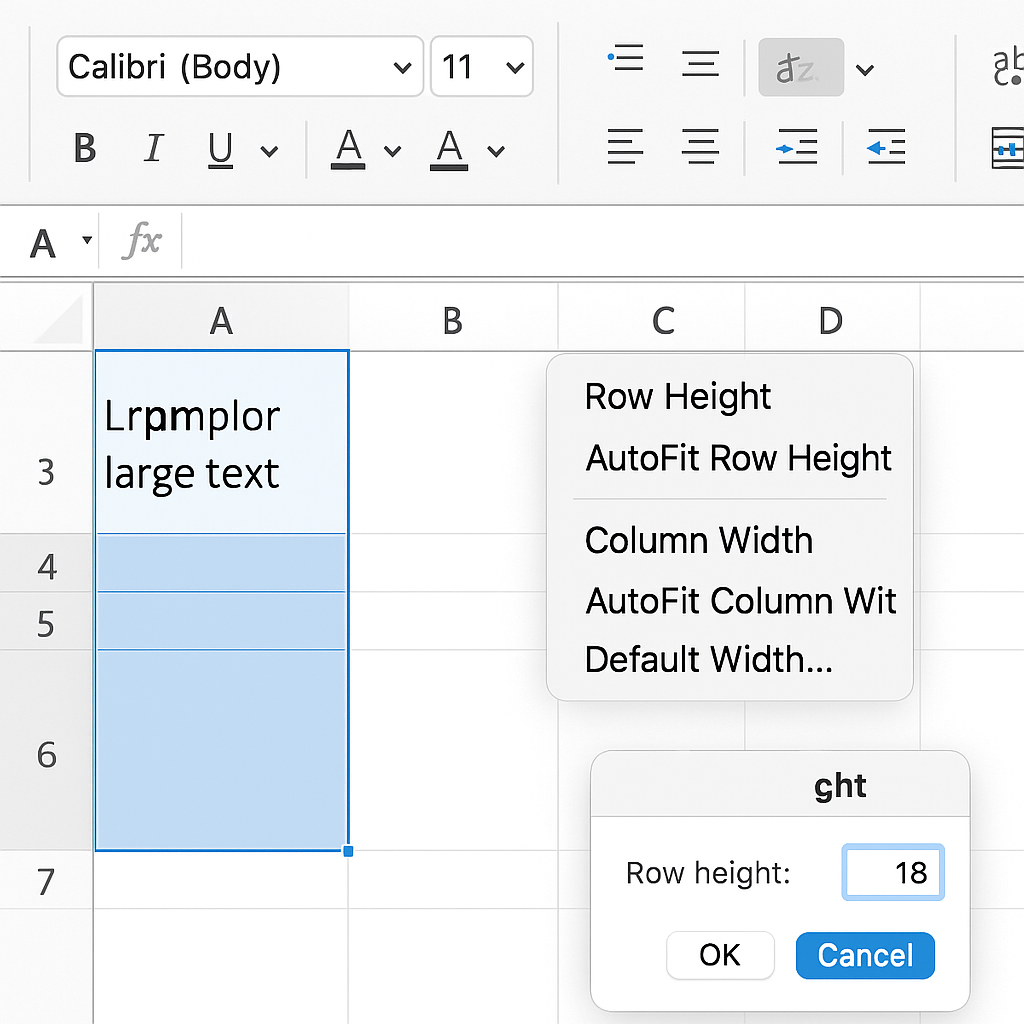Viewport: 1024px width, 1024px height.
Task: Select Column Width in the context menu
Action: tap(698, 541)
